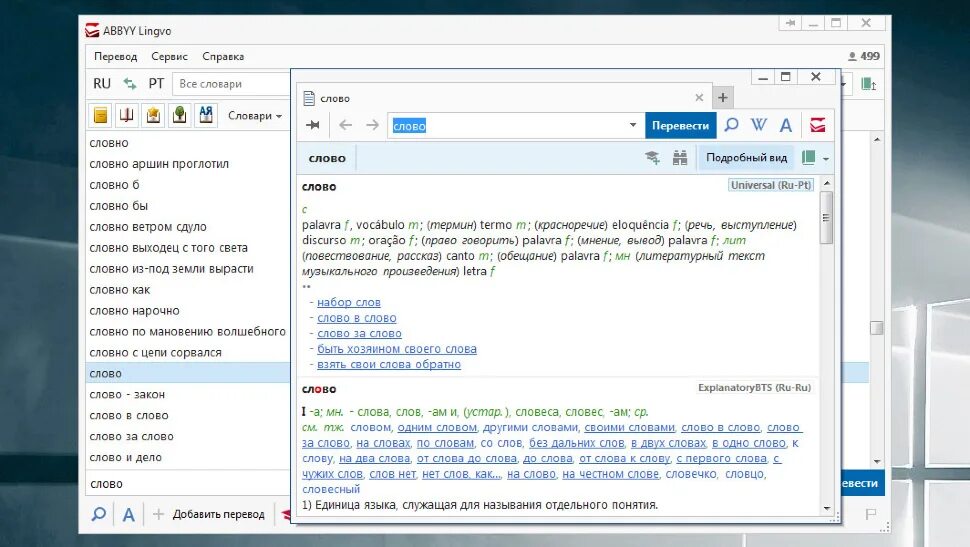The width and height of the screenshot is (970, 547).
Task: Click the magnifier icon in main window bottom bar
Action: click(98, 514)
